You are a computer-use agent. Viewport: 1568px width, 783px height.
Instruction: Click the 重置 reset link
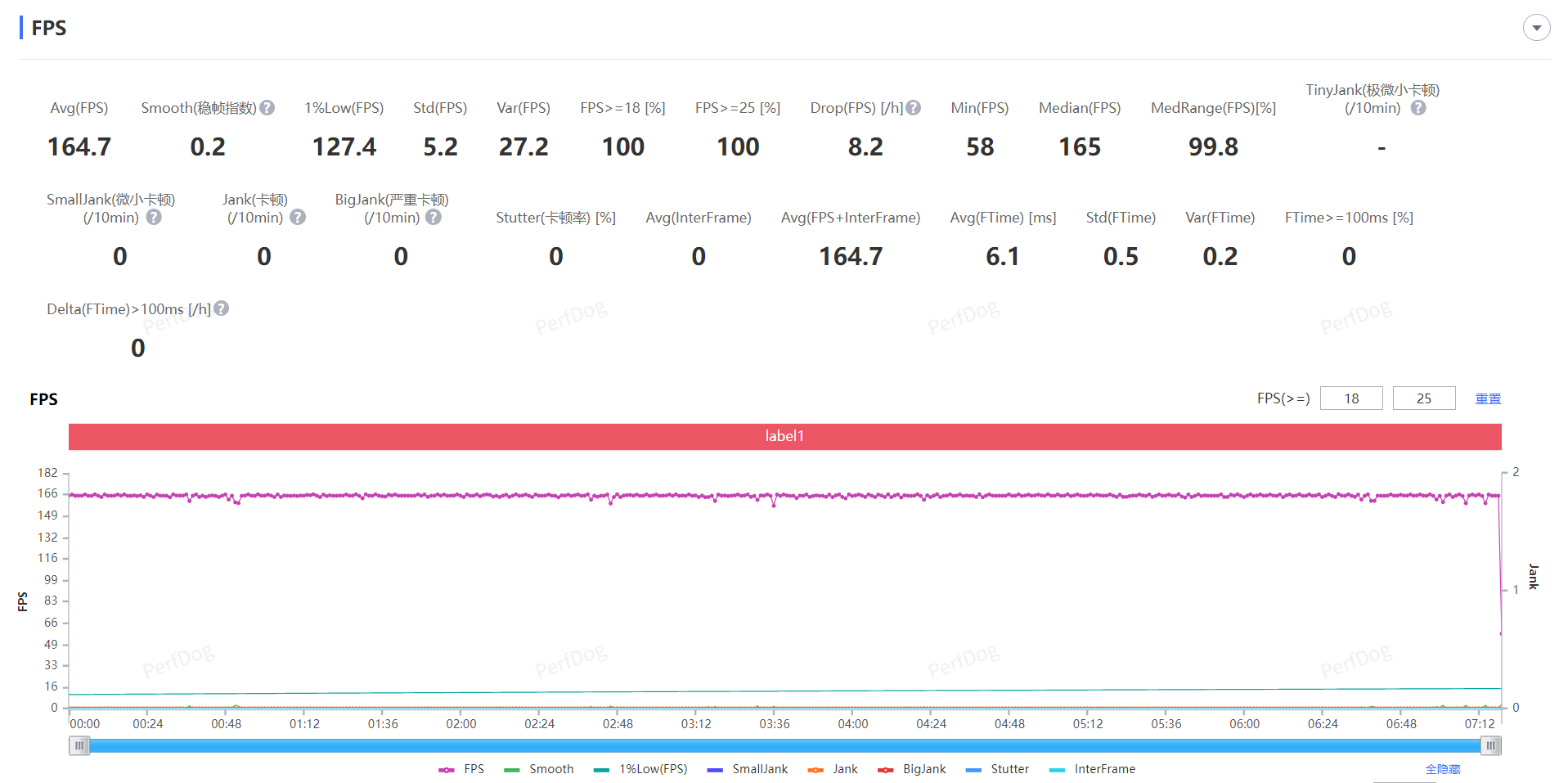(x=1488, y=398)
